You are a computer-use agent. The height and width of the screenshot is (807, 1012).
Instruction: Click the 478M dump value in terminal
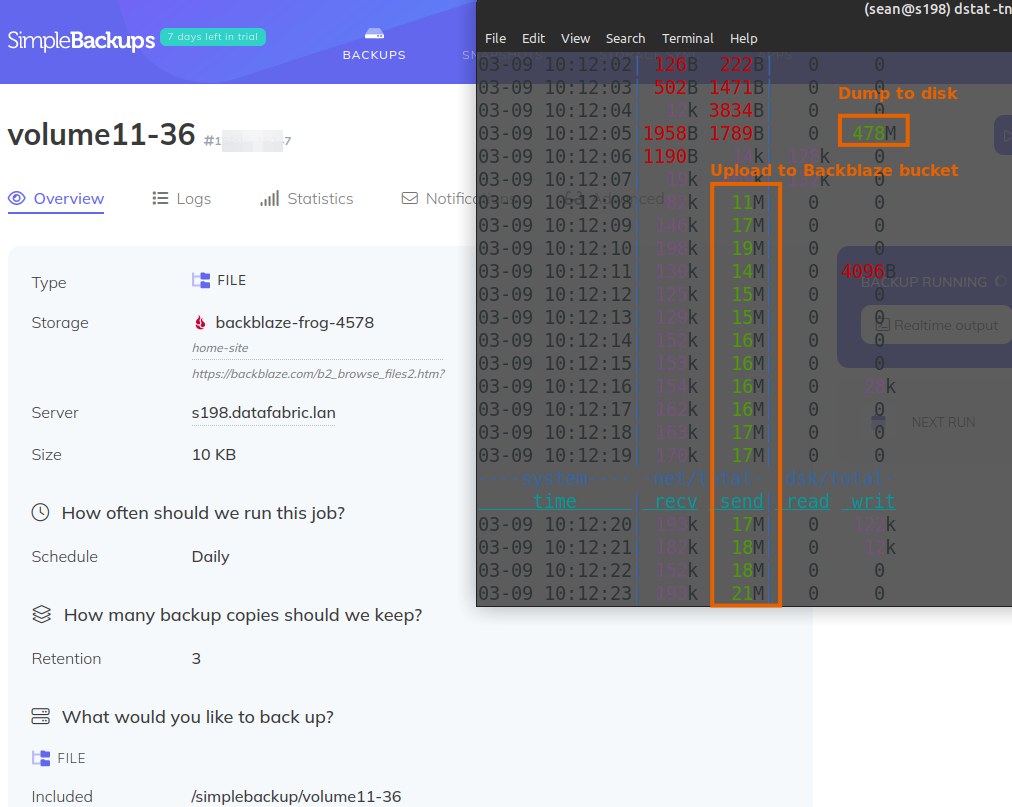click(x=874, y=133)
